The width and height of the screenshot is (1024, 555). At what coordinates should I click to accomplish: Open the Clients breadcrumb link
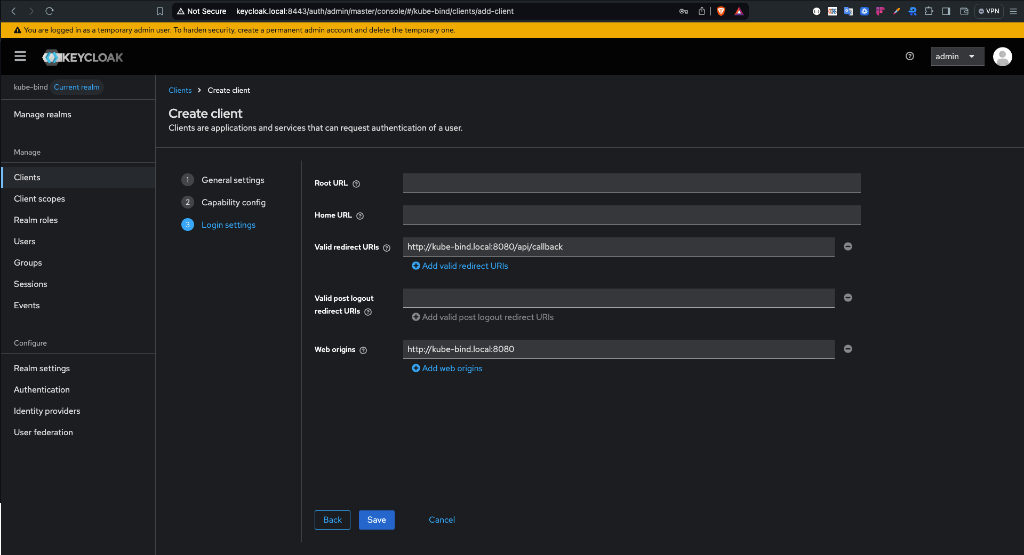click(180, 90)
